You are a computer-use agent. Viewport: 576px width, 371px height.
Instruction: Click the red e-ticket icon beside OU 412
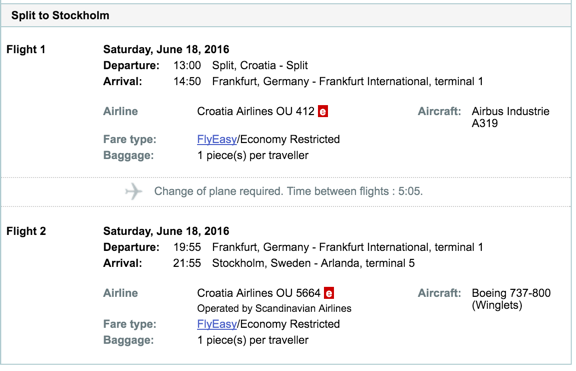pyautogui.click(x=323, y=111)
